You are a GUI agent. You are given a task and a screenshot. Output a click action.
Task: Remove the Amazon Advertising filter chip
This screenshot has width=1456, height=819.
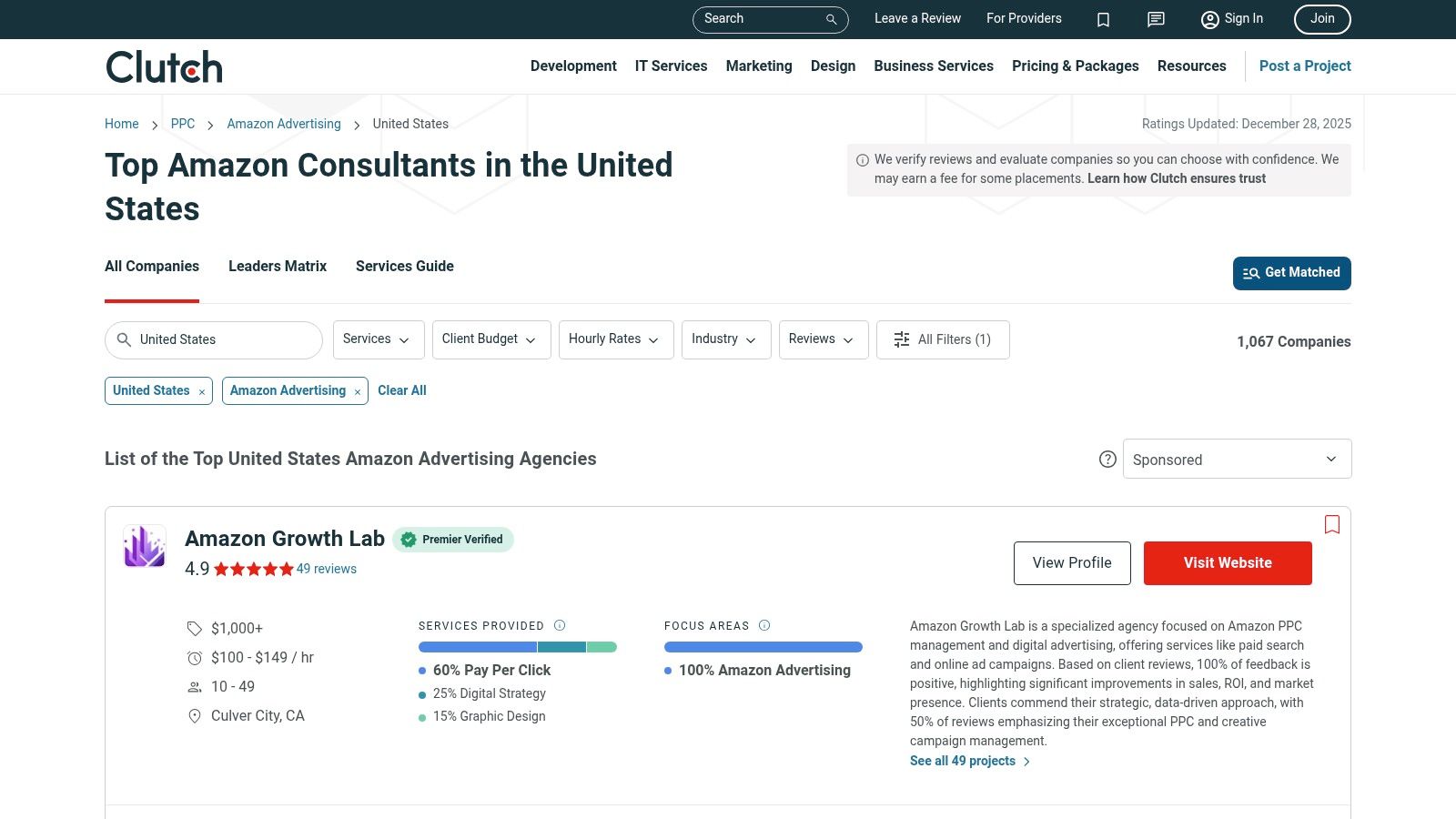click(x=358, y=391)
